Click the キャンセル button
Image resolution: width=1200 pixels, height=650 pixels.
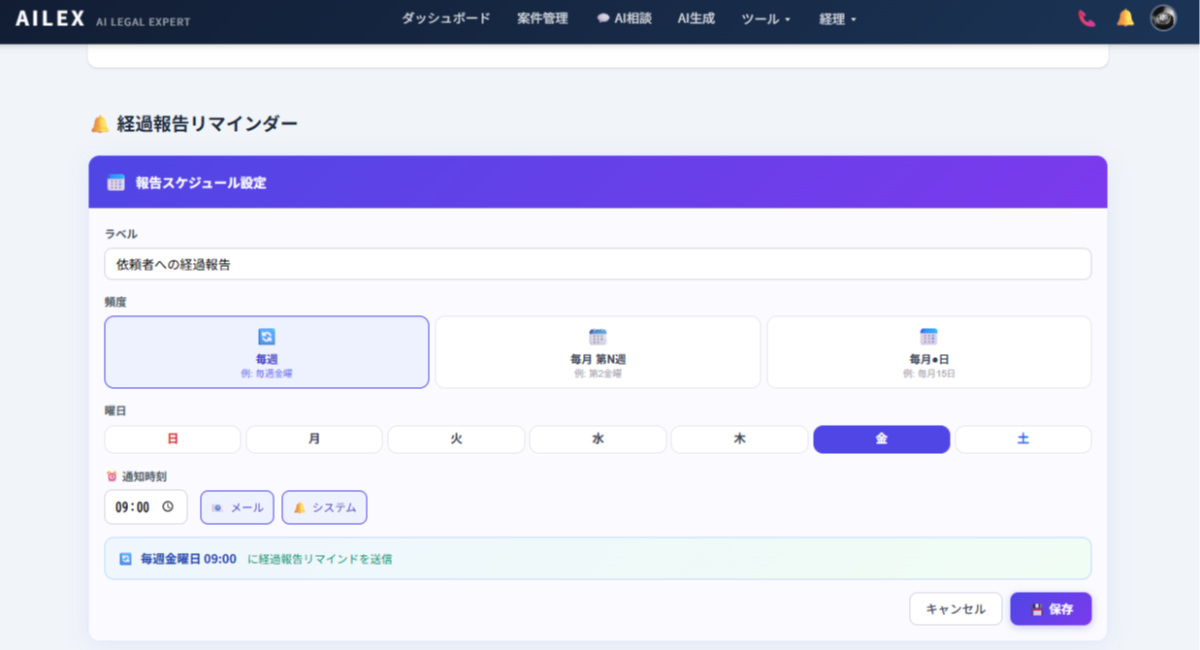click(x=955, y=609)
